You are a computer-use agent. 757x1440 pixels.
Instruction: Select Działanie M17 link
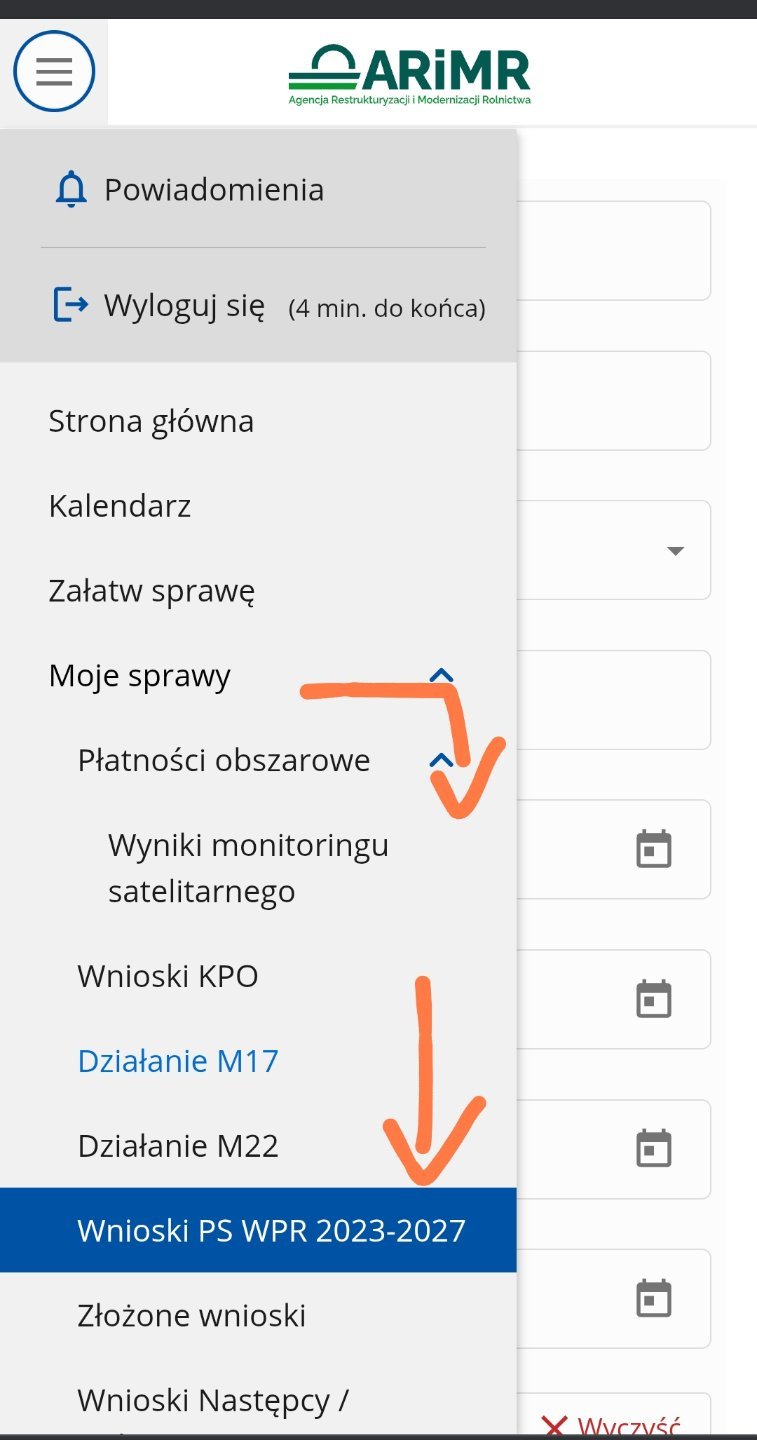click(178, 1061)
